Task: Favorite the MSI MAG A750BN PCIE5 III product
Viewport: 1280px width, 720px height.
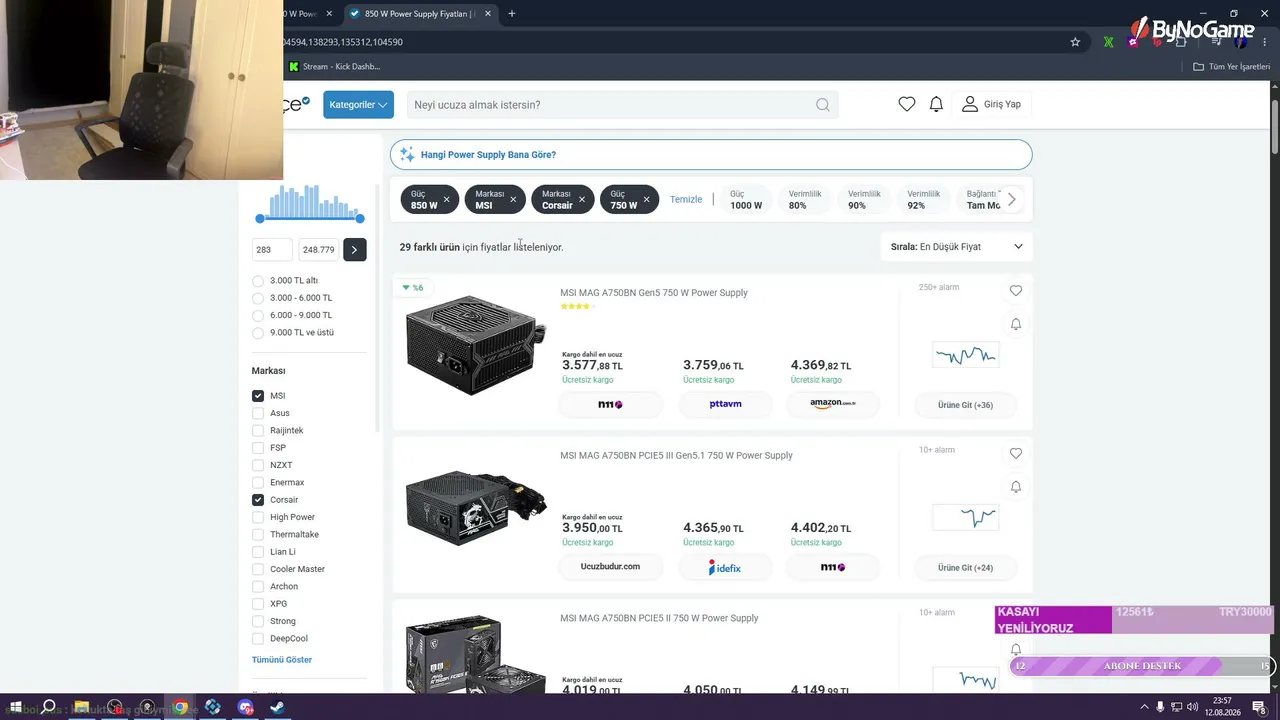Action: coord(1016,454)
